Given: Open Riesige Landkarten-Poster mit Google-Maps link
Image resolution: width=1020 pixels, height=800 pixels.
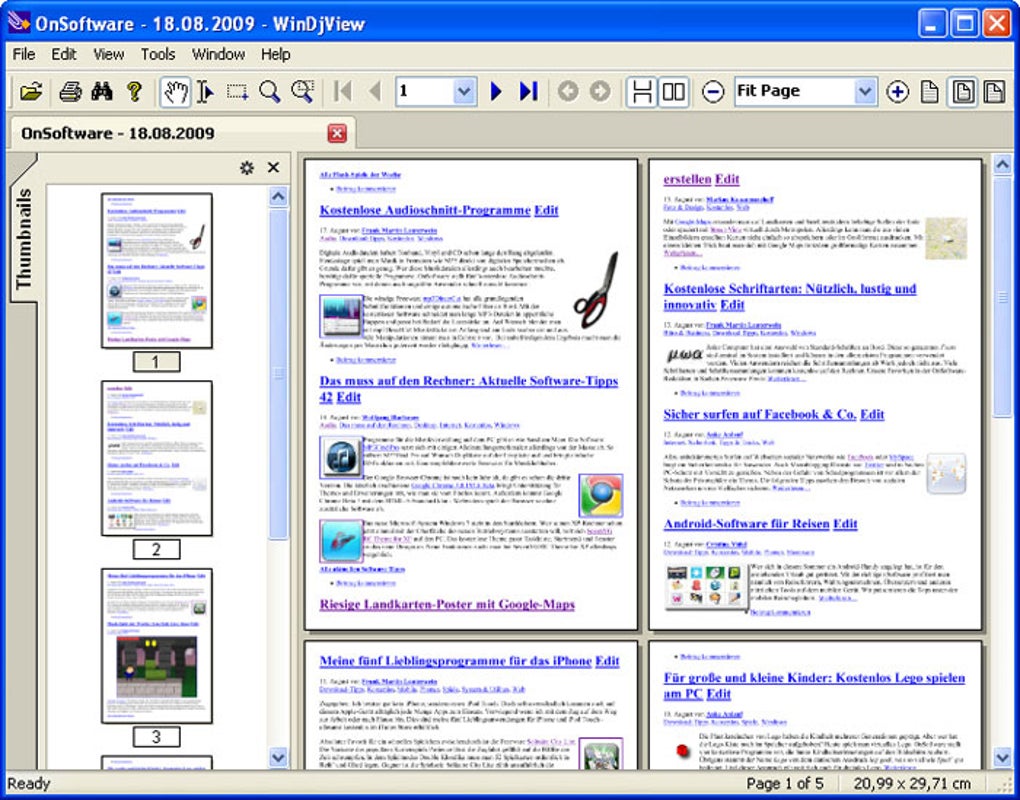Looking at the screenshot, I should [447, 604].
